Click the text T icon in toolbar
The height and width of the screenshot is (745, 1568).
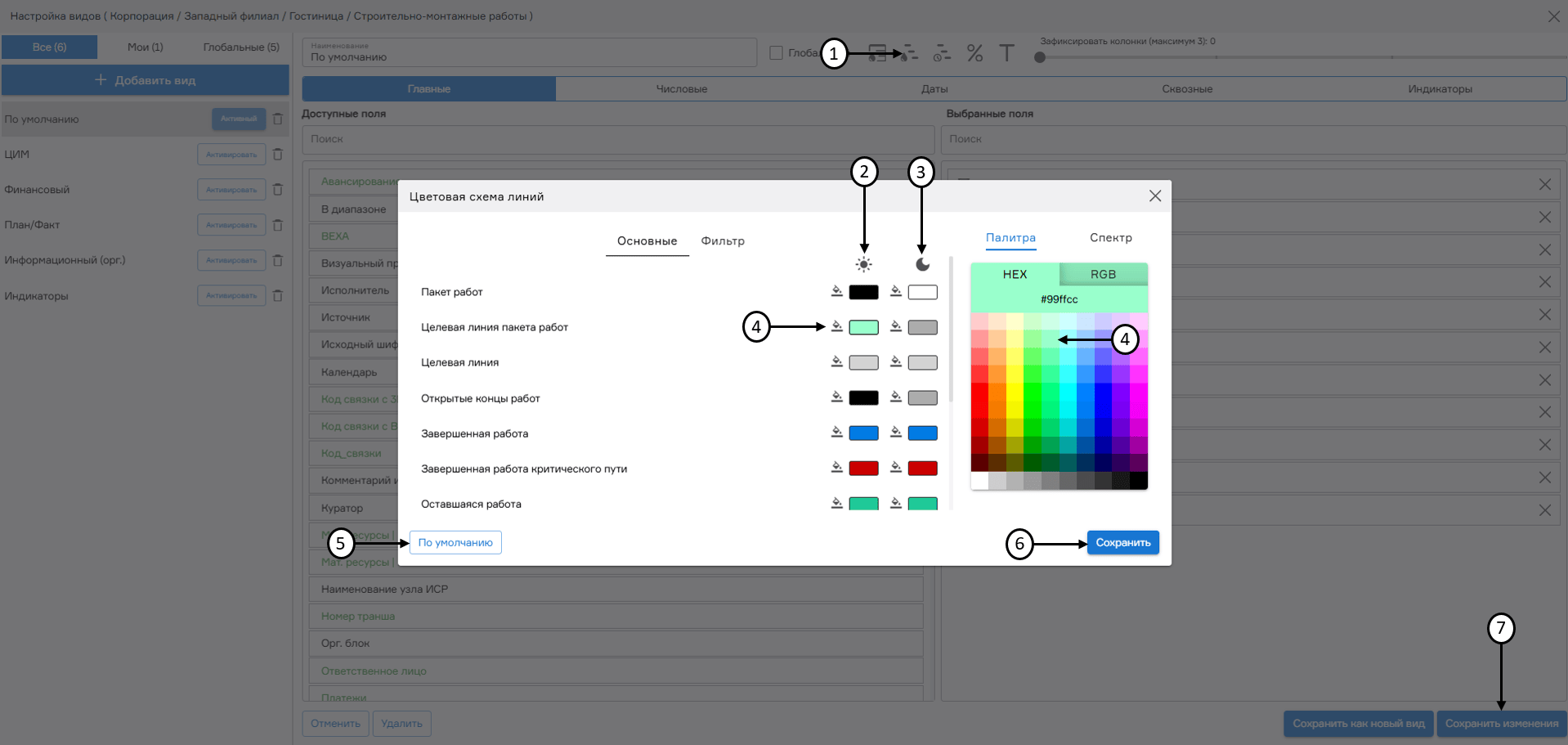(x=1006, y=54)
